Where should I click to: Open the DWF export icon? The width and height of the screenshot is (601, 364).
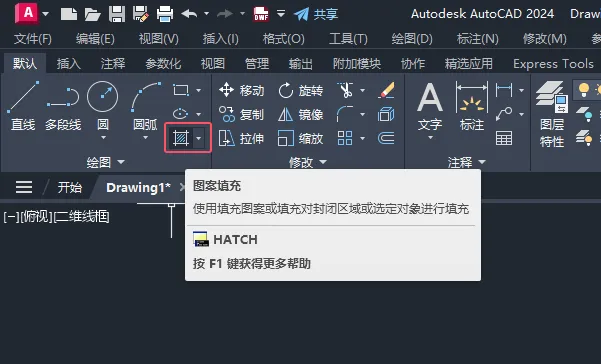(x=261, y=14)
